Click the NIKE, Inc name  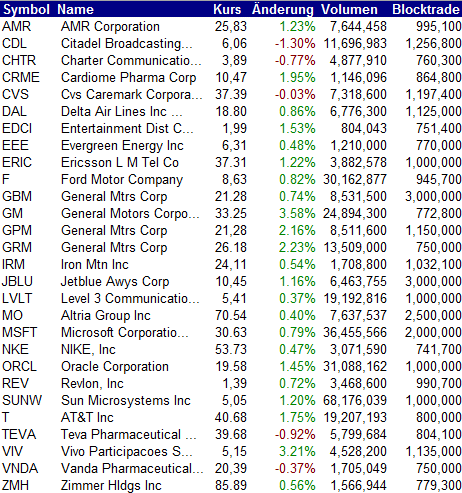[88, 349]
